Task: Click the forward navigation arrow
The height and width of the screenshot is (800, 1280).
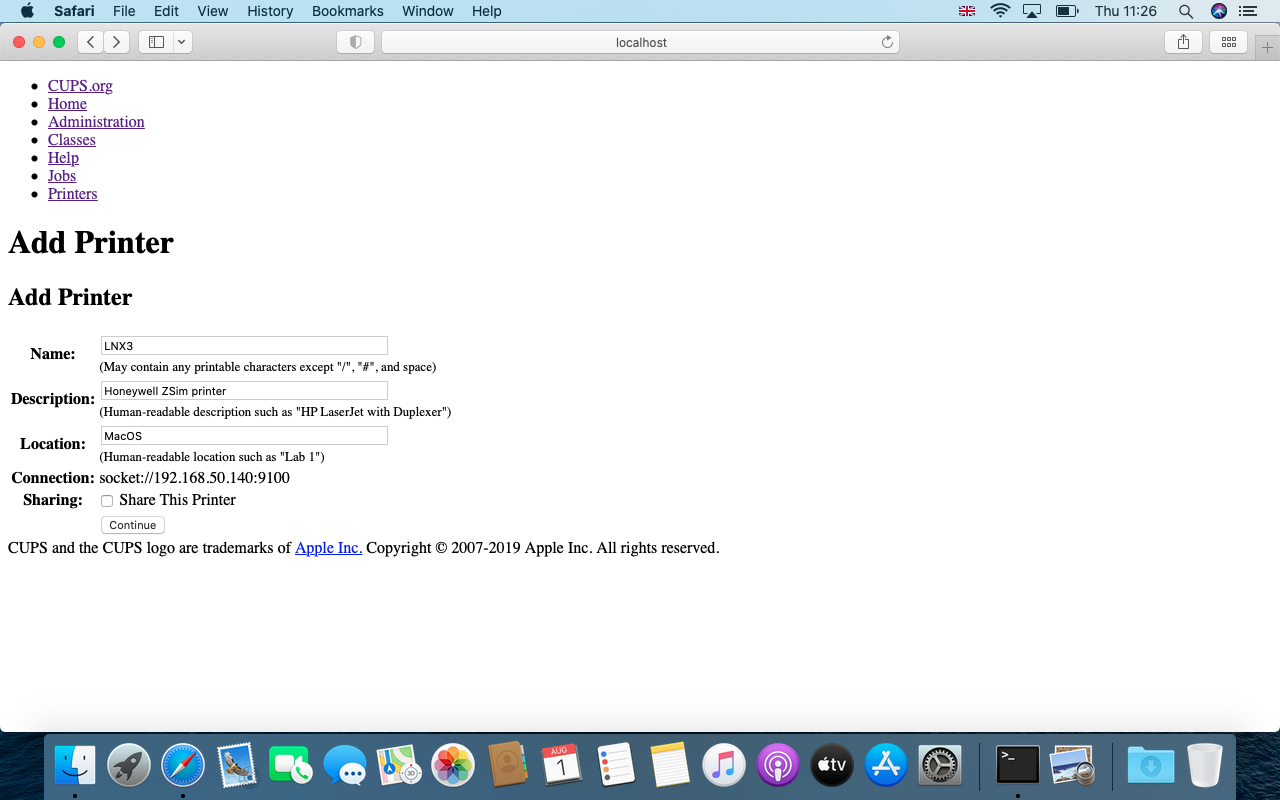Action: [x=117, y=42]
